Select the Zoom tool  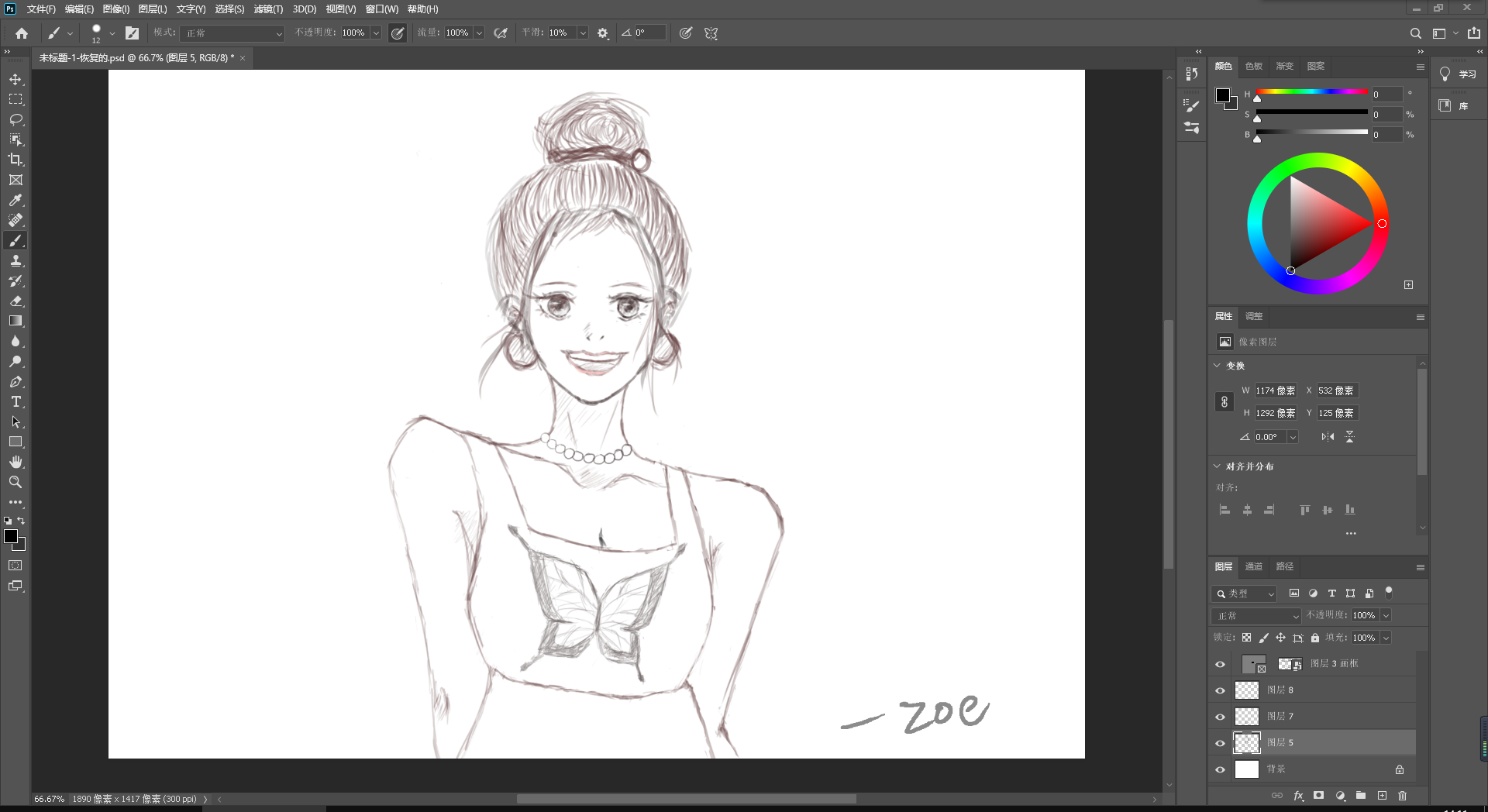click(15, 482)
